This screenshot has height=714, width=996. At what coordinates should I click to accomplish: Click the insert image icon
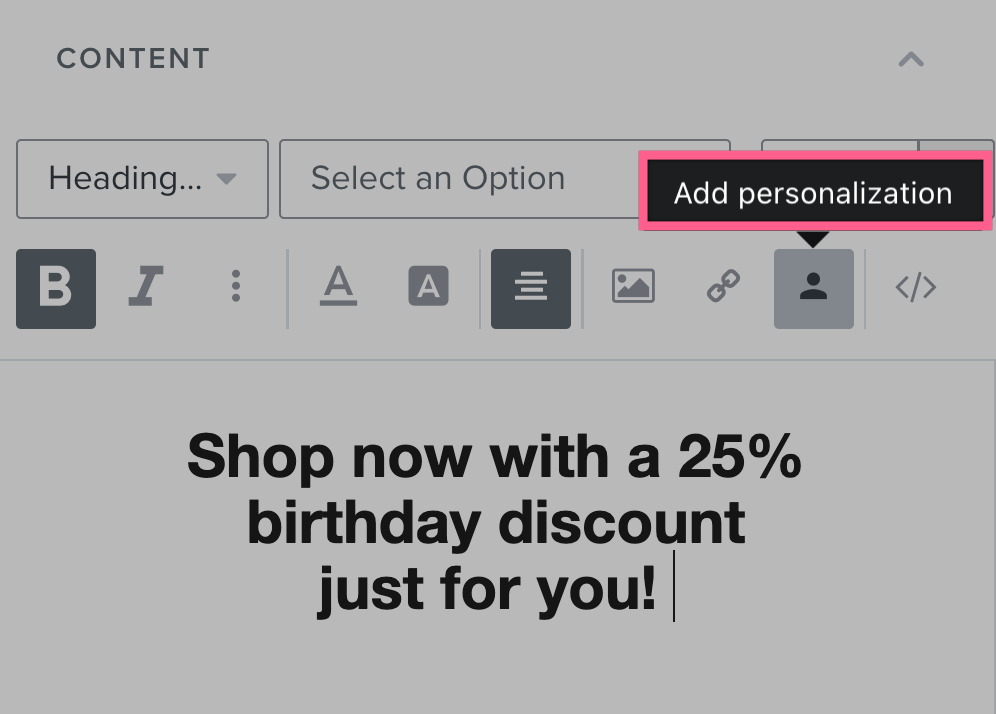[x=633, y=287]
